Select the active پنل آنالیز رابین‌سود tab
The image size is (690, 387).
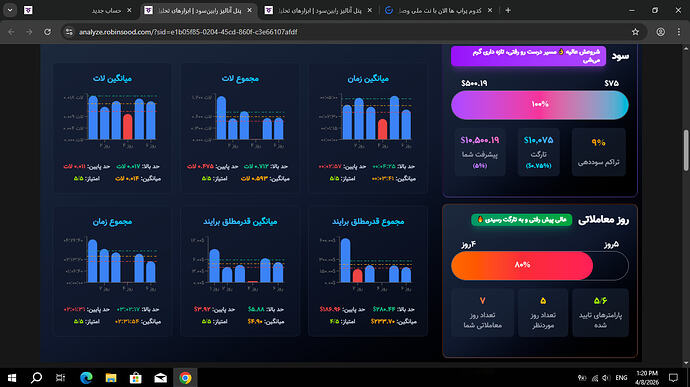tap(199, 10)
